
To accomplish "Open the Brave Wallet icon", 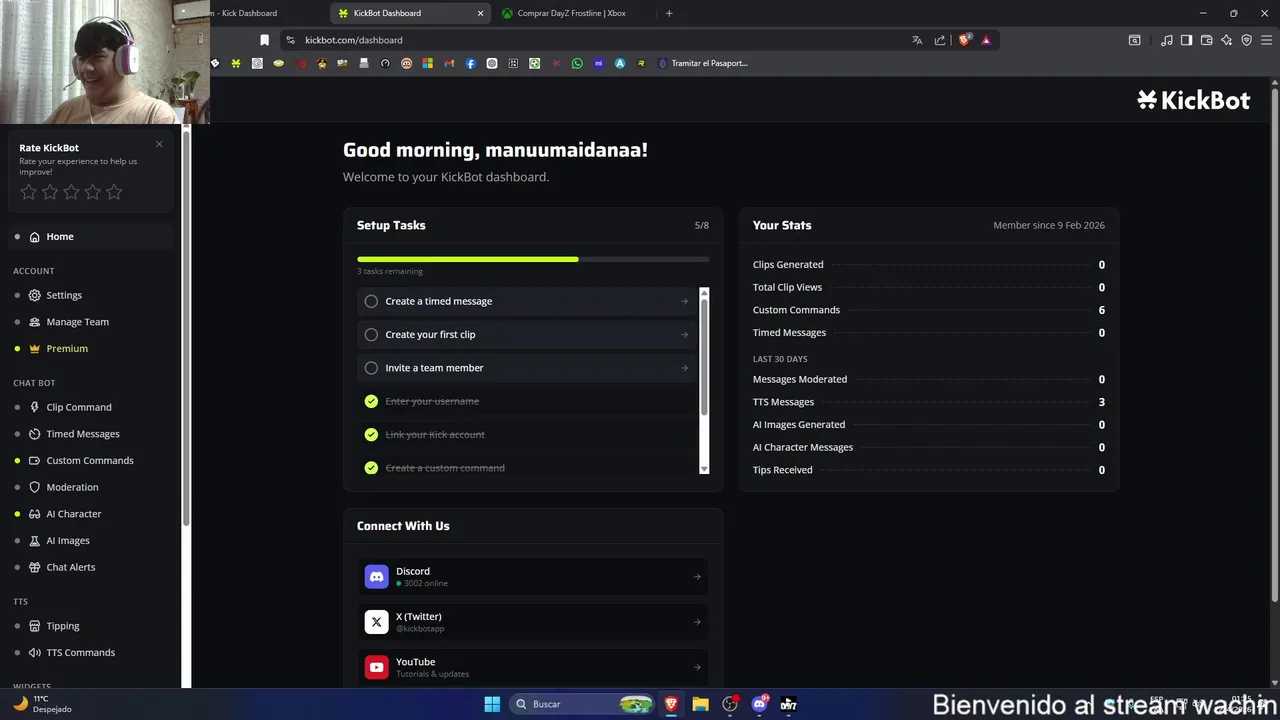I will pyautogui.click(x=1206, y=40).
